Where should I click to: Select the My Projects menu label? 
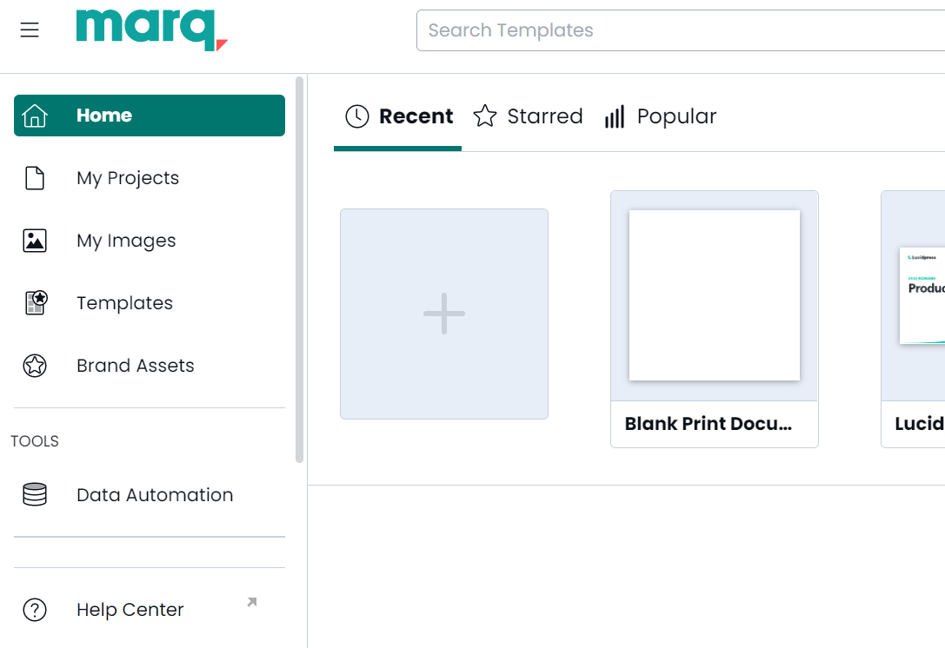128,178
